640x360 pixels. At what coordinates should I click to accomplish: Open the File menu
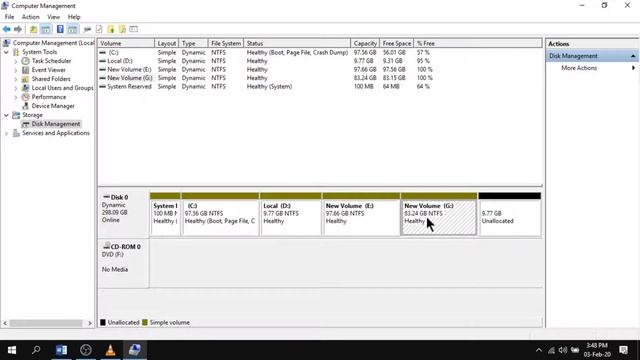[x=9, y=17]
